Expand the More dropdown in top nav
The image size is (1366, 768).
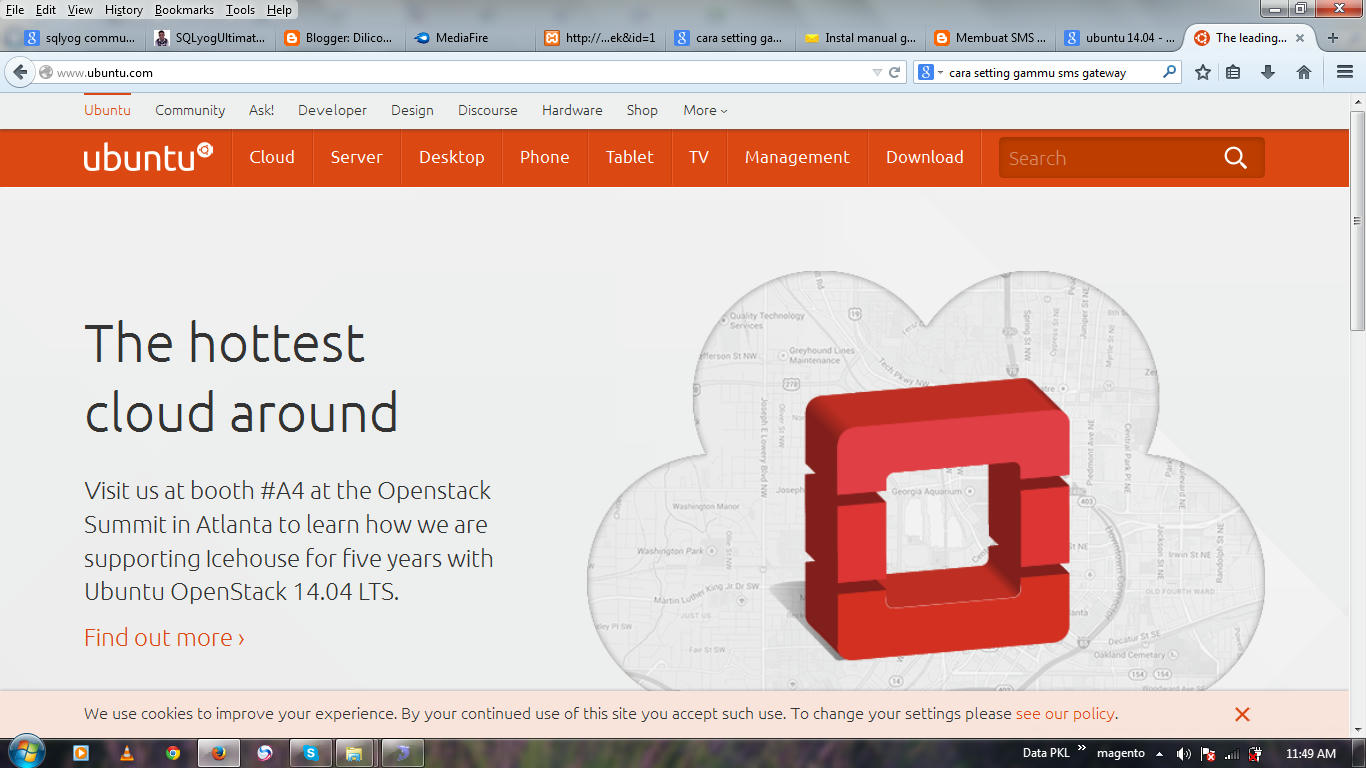pyautogui.click(x=705, y=110)
